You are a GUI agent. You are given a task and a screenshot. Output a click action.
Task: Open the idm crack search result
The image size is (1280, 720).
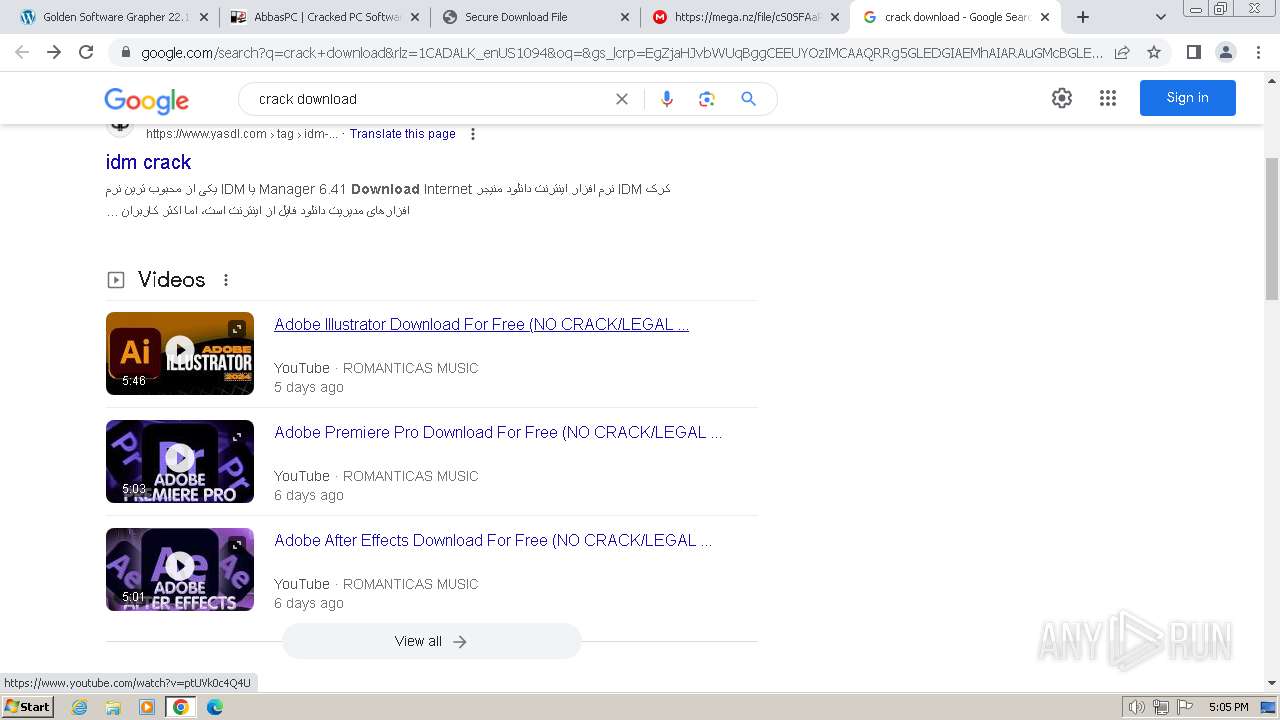click(148, 162)
